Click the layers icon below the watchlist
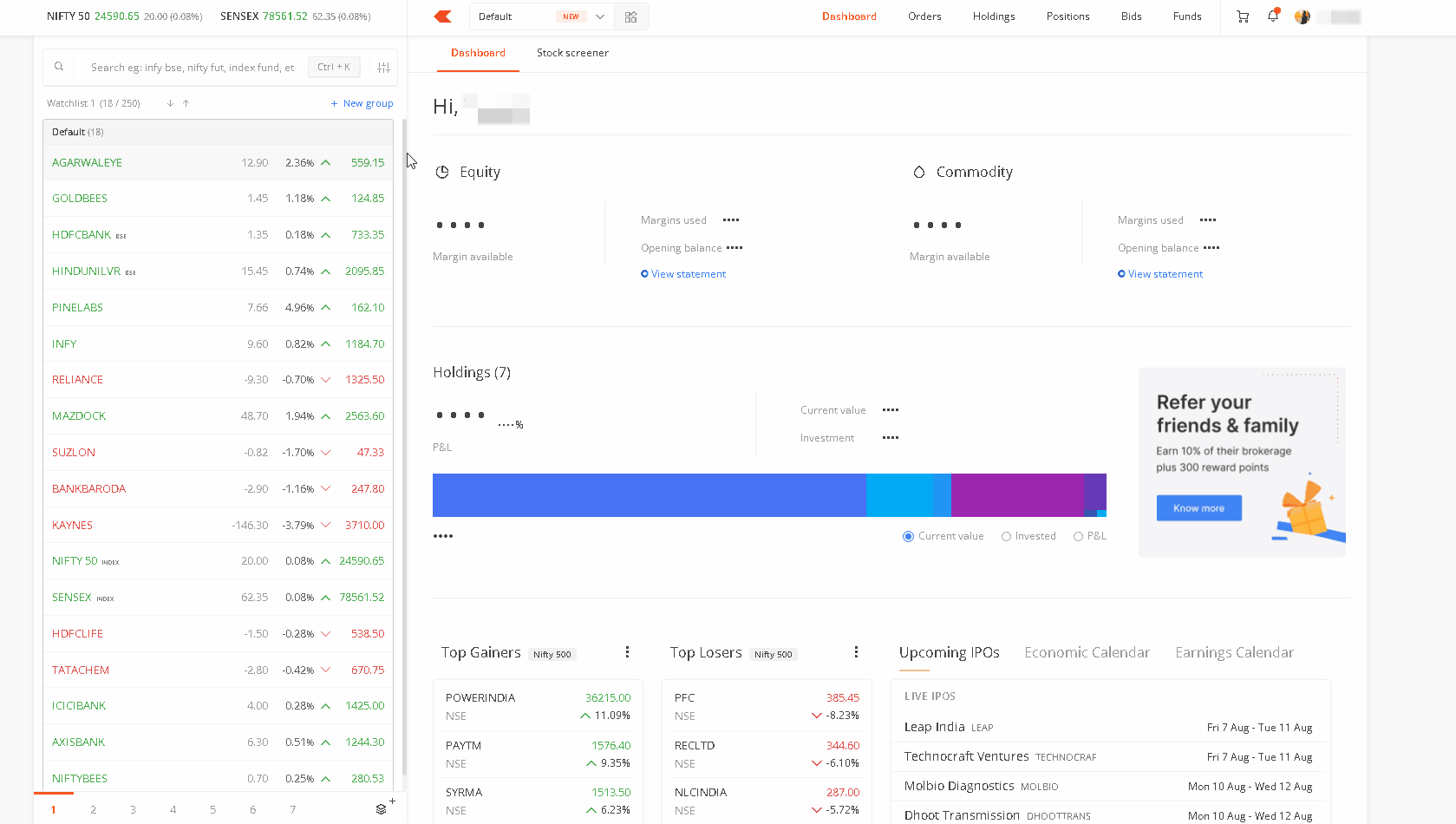The image size is (1456, 824). click(x=382, y=809)
